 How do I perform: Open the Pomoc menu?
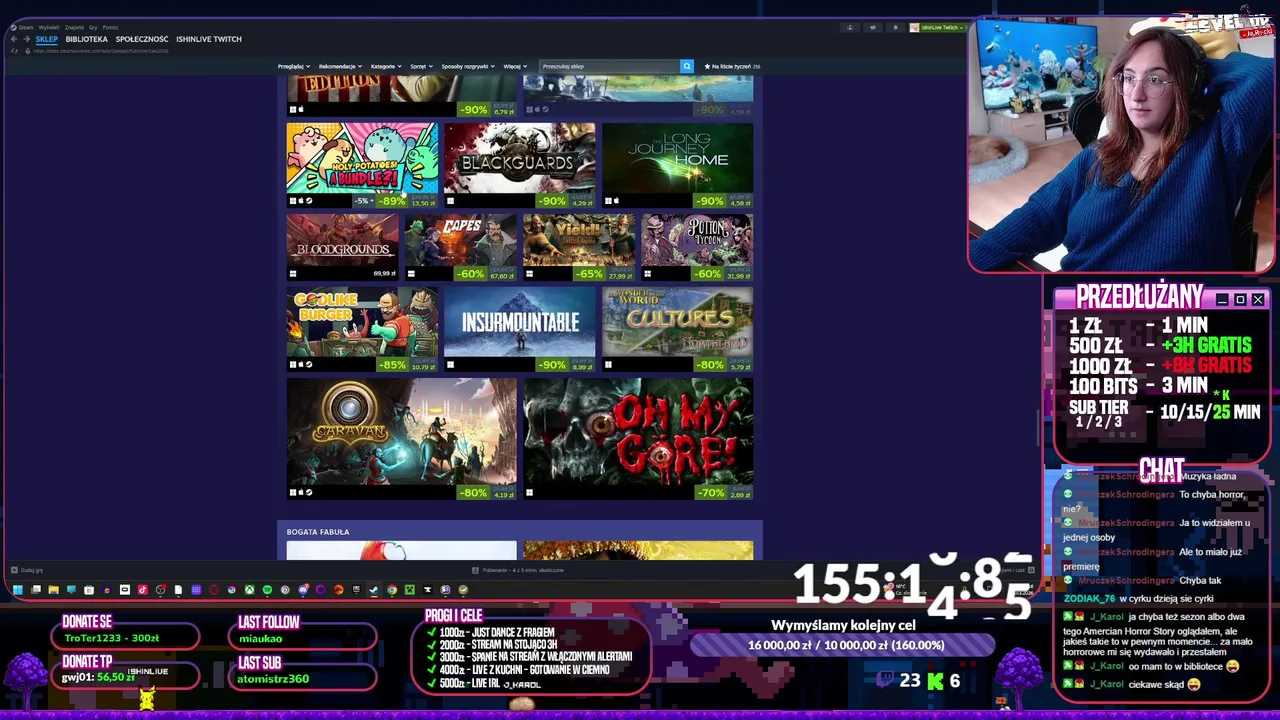coord(110,27)
